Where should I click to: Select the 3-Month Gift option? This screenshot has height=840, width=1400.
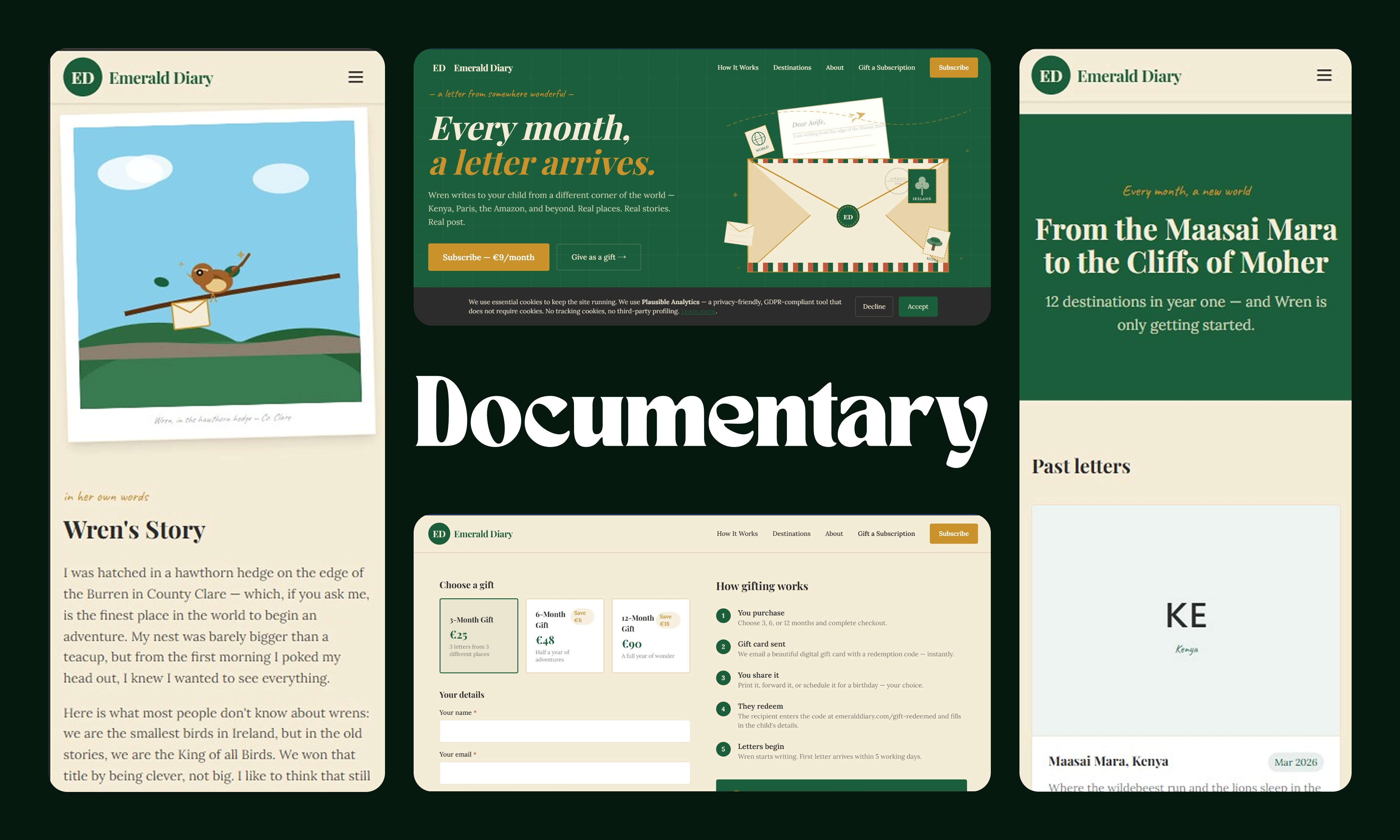479,636
